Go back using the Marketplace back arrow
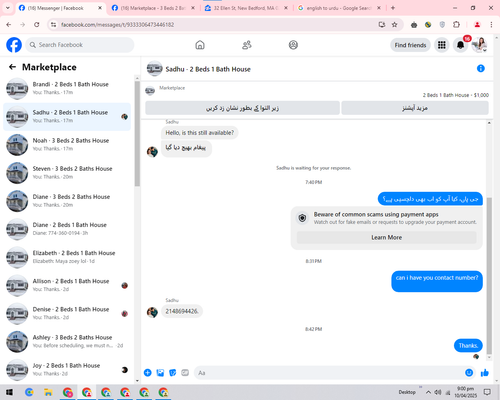 (x=12, y=67)
